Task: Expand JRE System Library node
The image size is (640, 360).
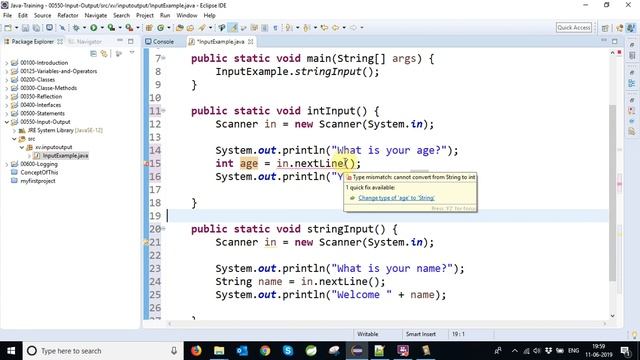Action: tap(14, 131)
